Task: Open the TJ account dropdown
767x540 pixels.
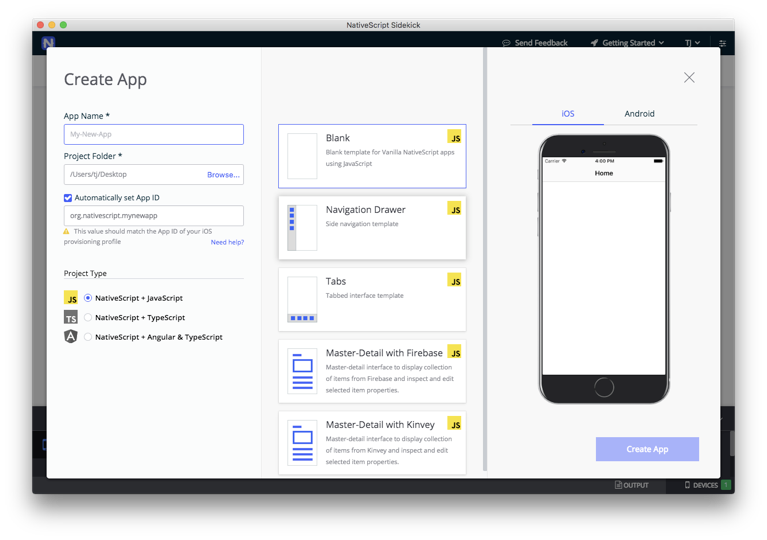Action: pyautogui.click(x=692, y=43)
